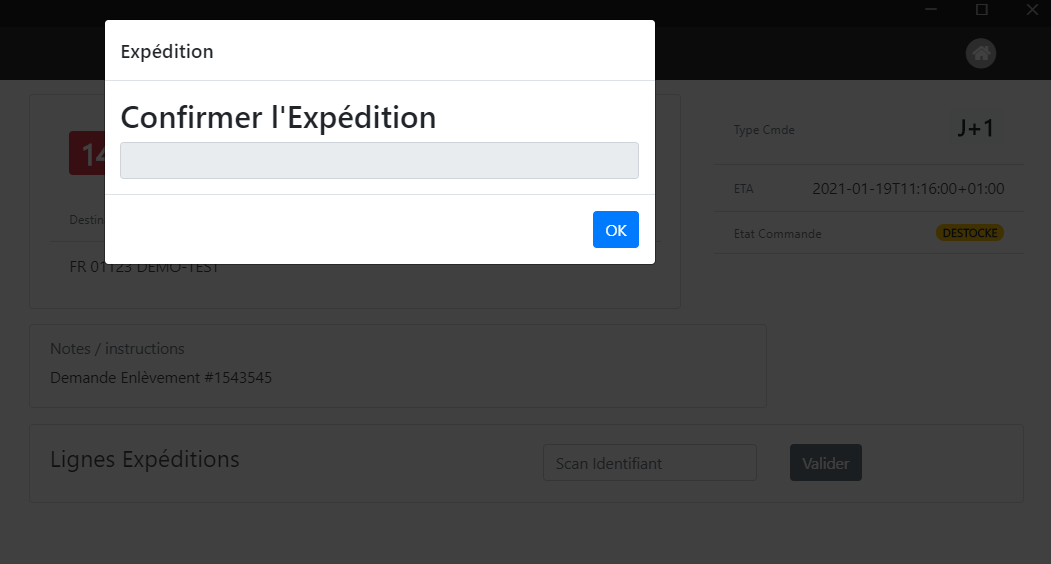Click the home icon in header
The width and height of the screenshot is (1051, 564).
981,53
